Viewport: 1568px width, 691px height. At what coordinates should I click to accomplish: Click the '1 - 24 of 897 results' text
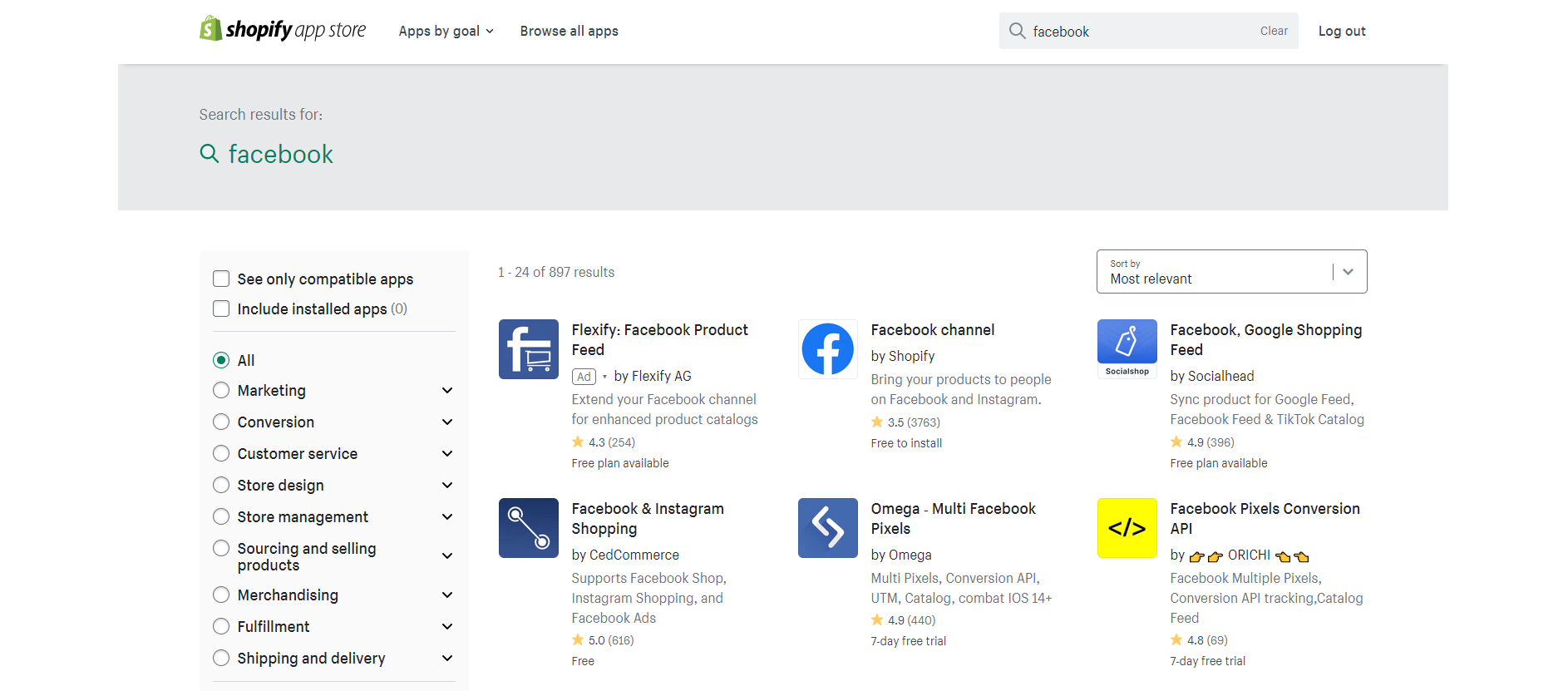(x=556, y=272)
